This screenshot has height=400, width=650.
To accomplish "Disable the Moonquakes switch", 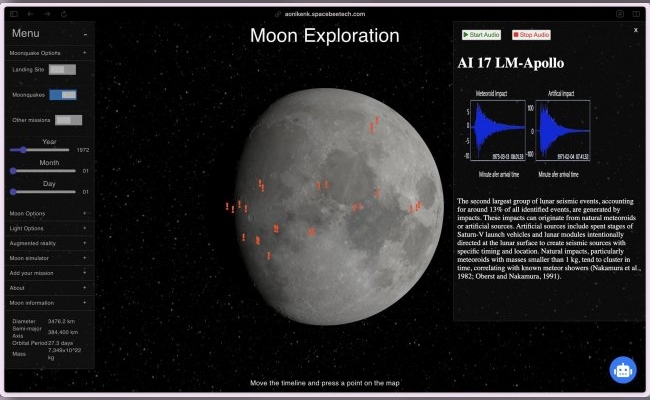I will [62, 94].
